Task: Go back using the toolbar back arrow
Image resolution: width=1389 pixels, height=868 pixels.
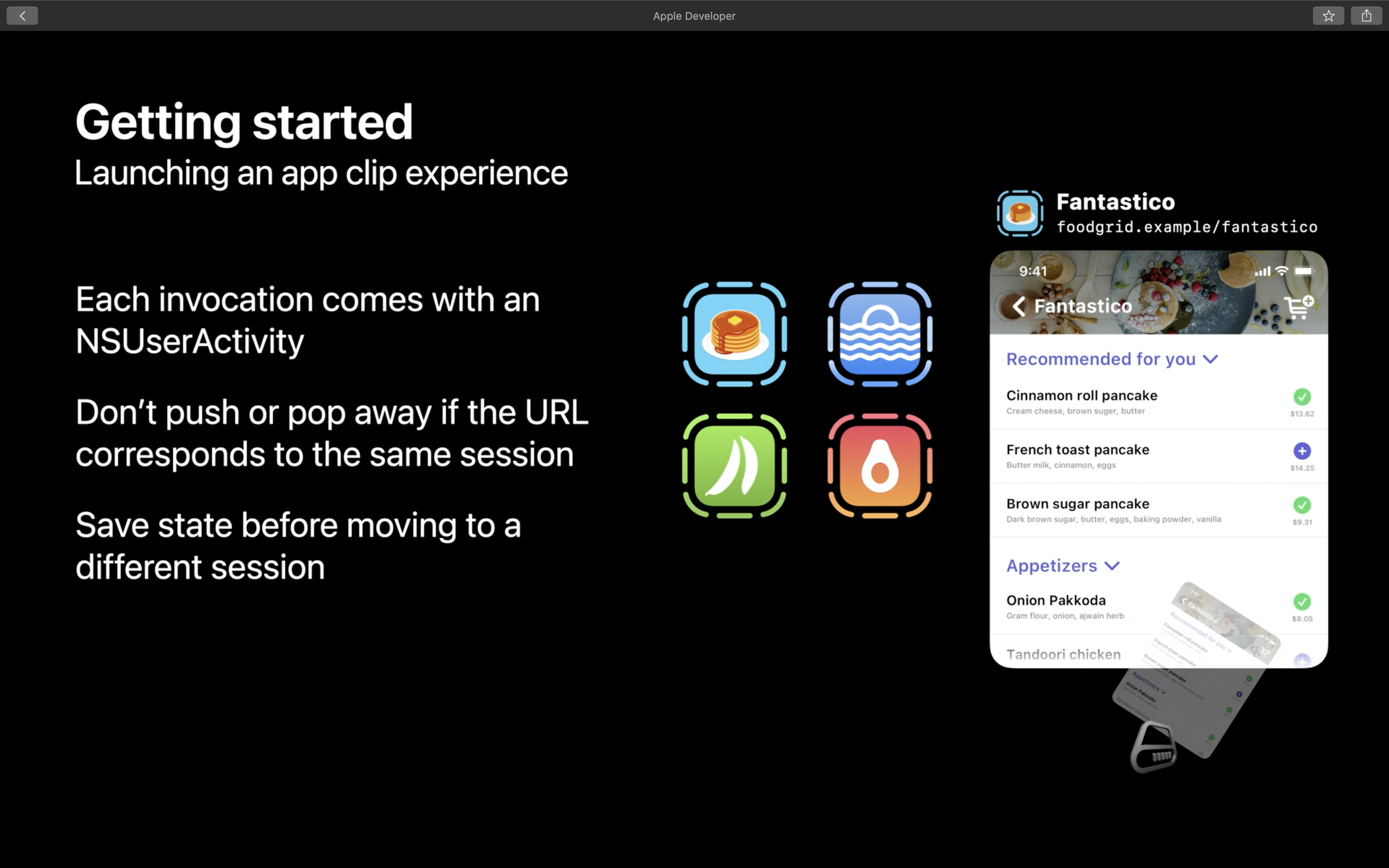Action: pos(22,16)
